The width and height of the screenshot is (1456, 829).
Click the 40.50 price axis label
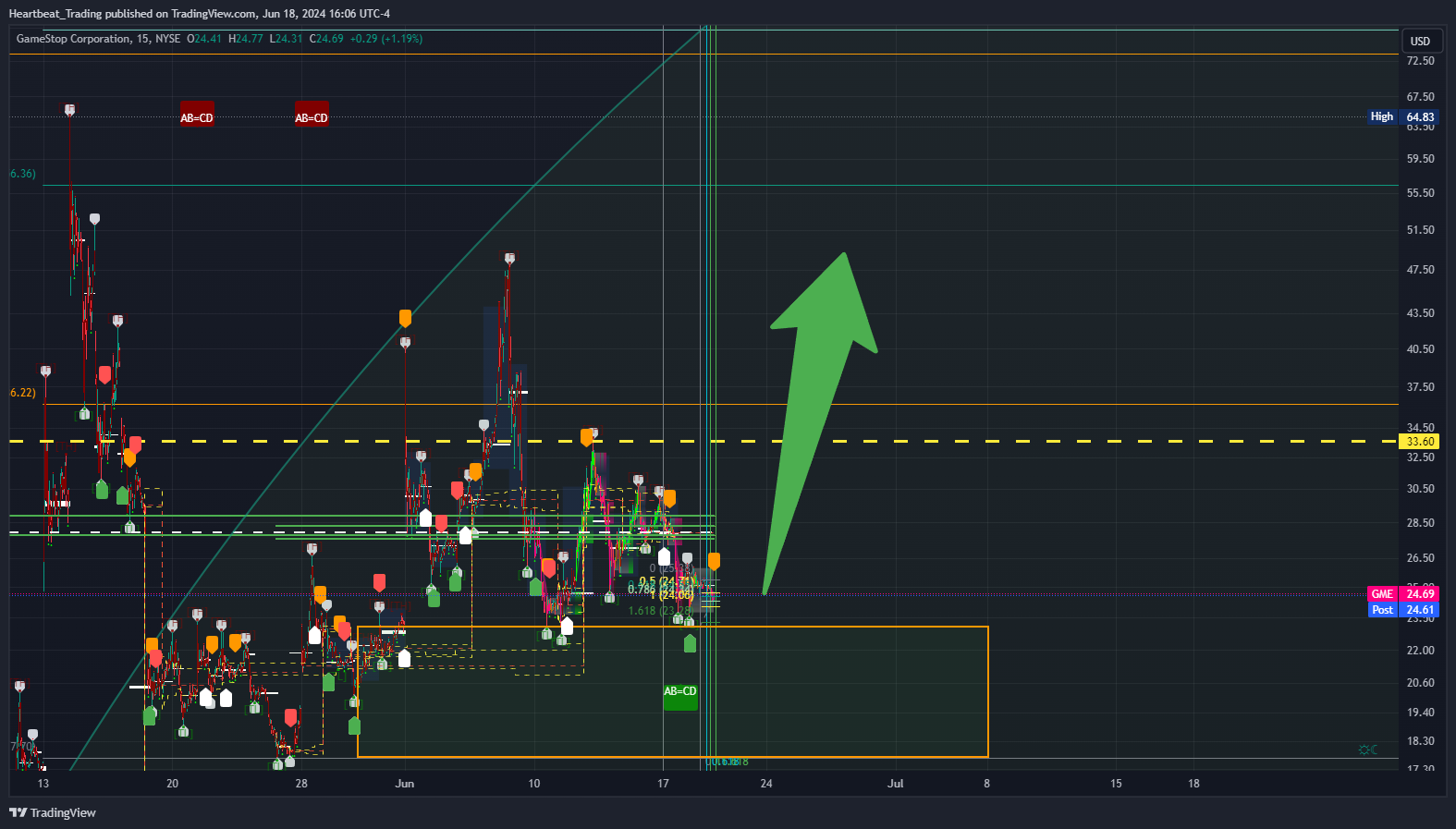1420,349
